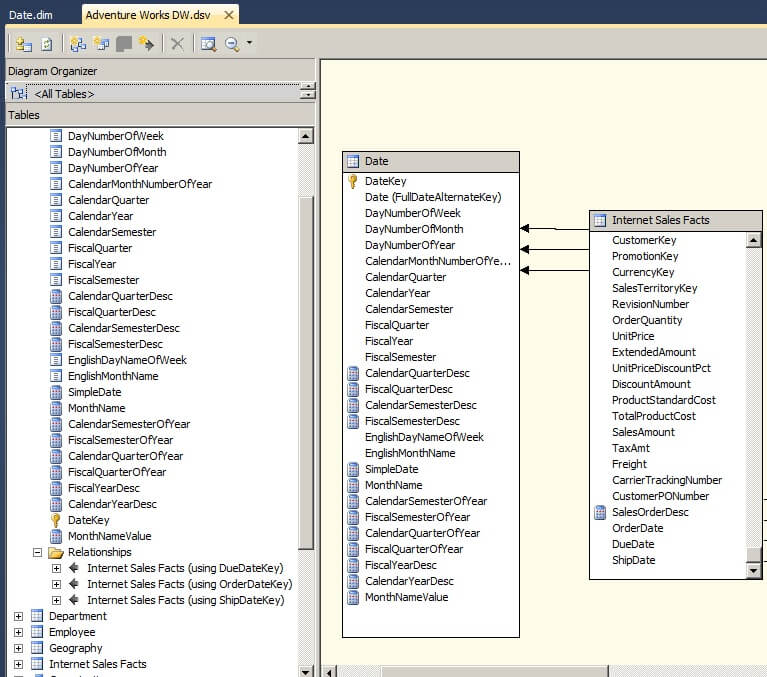
Task: Collapse the Relationships folder node
Action: (x=37, y=552)
